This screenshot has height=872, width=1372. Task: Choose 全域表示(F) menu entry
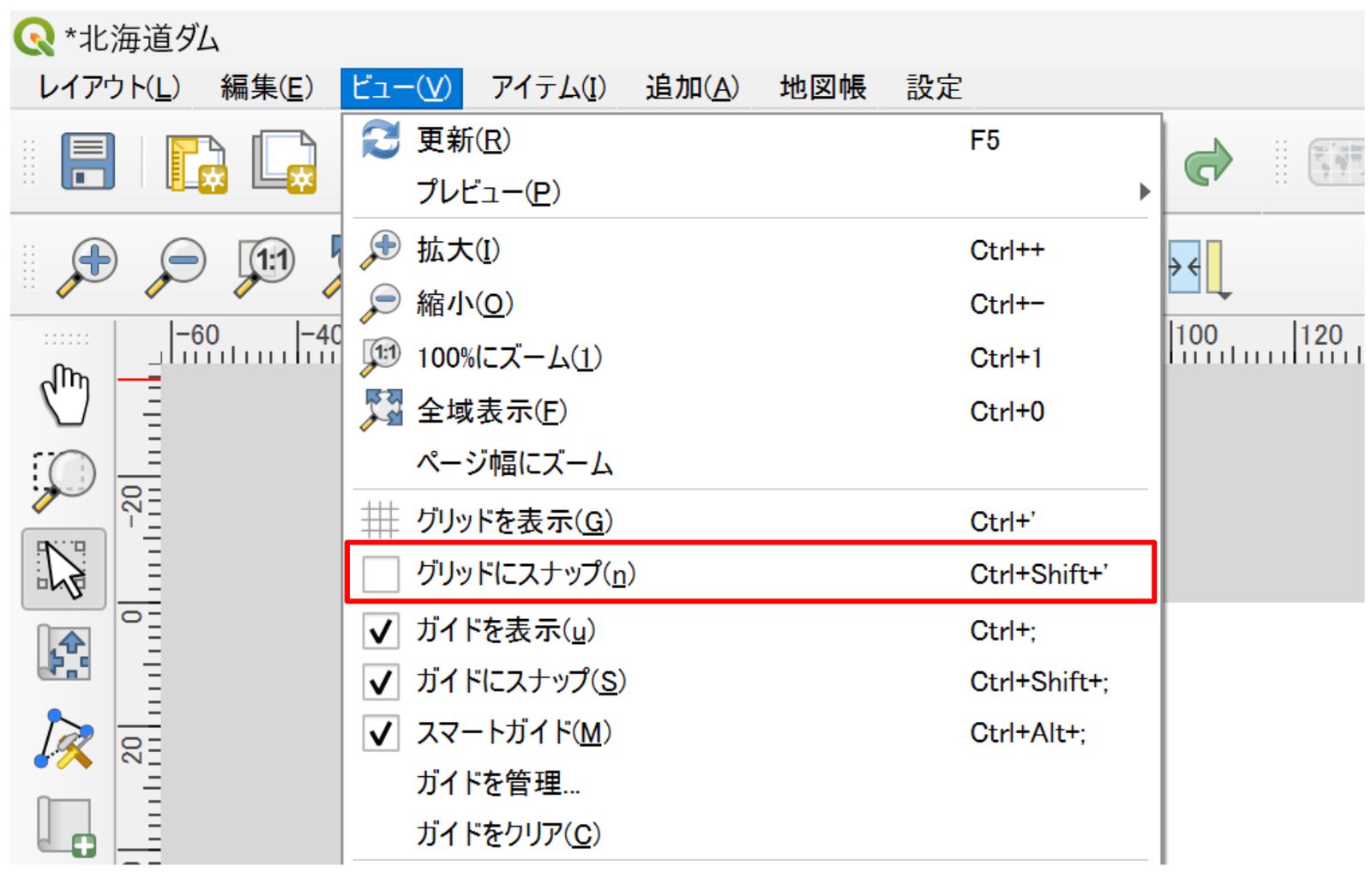tap(749, 412)
